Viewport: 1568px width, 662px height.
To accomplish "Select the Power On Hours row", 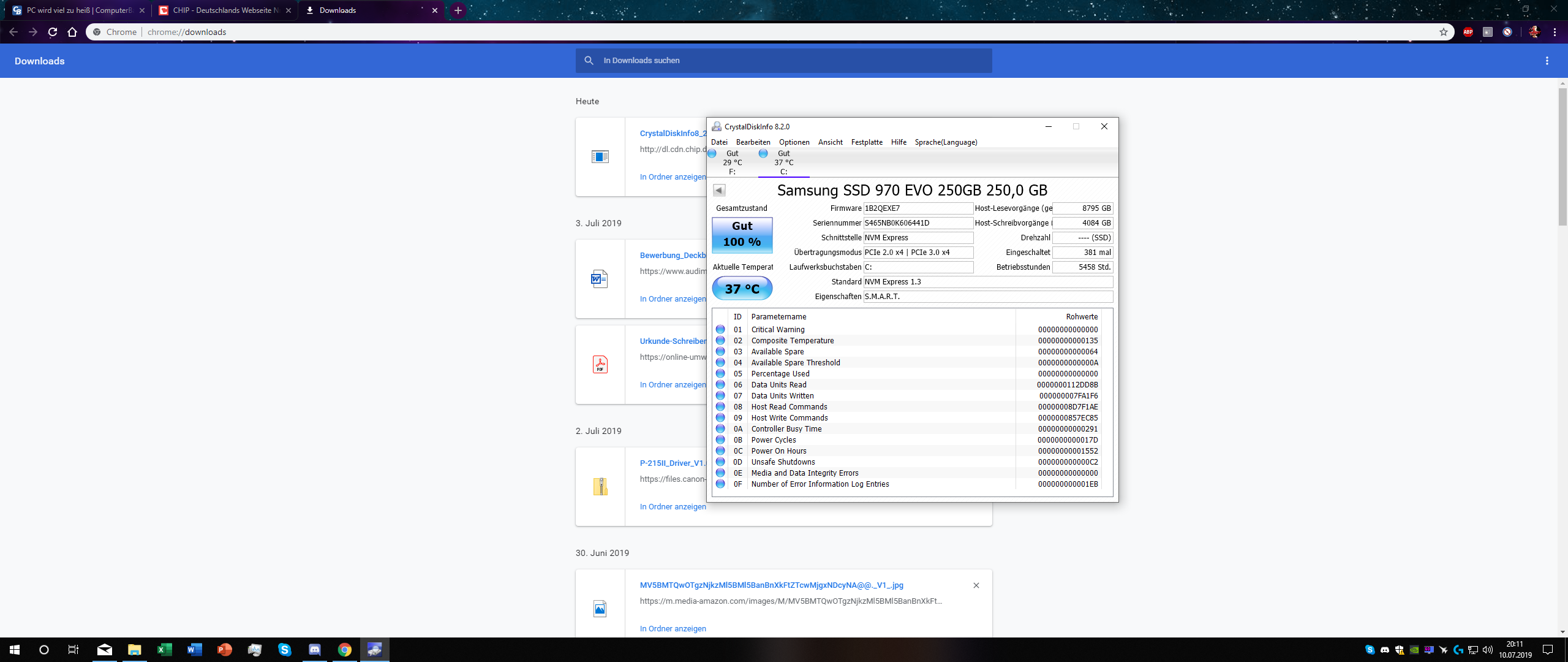I will (907, 451).
